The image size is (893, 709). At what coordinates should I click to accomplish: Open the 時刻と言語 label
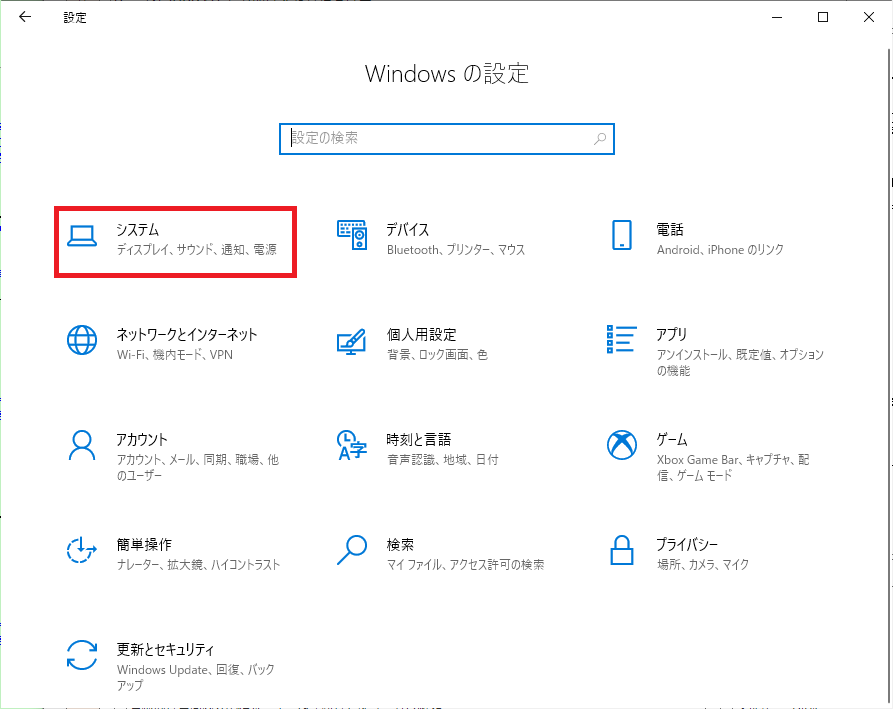[419, 440]
